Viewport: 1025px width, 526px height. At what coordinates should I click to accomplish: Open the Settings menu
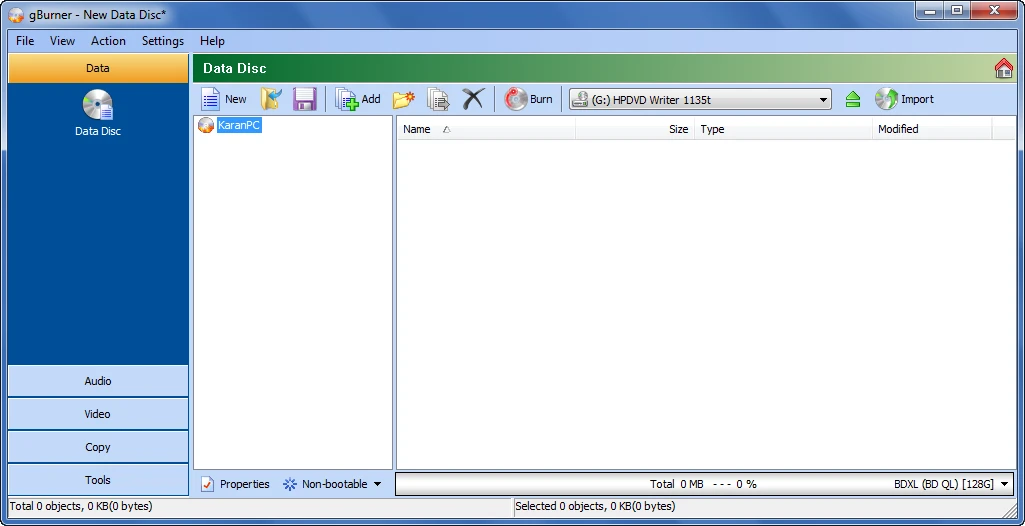pos(162,41)
